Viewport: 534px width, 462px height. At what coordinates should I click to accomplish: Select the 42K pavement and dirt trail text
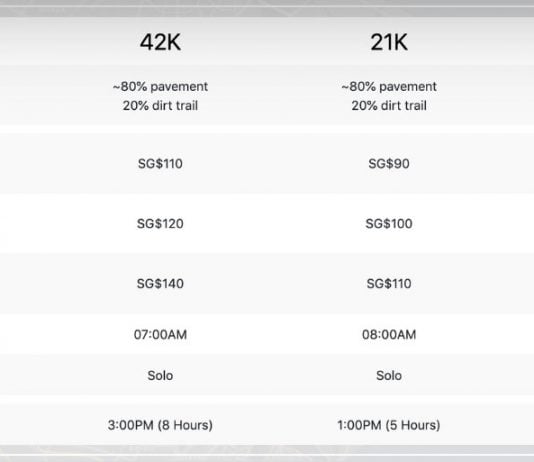[160, 96]
